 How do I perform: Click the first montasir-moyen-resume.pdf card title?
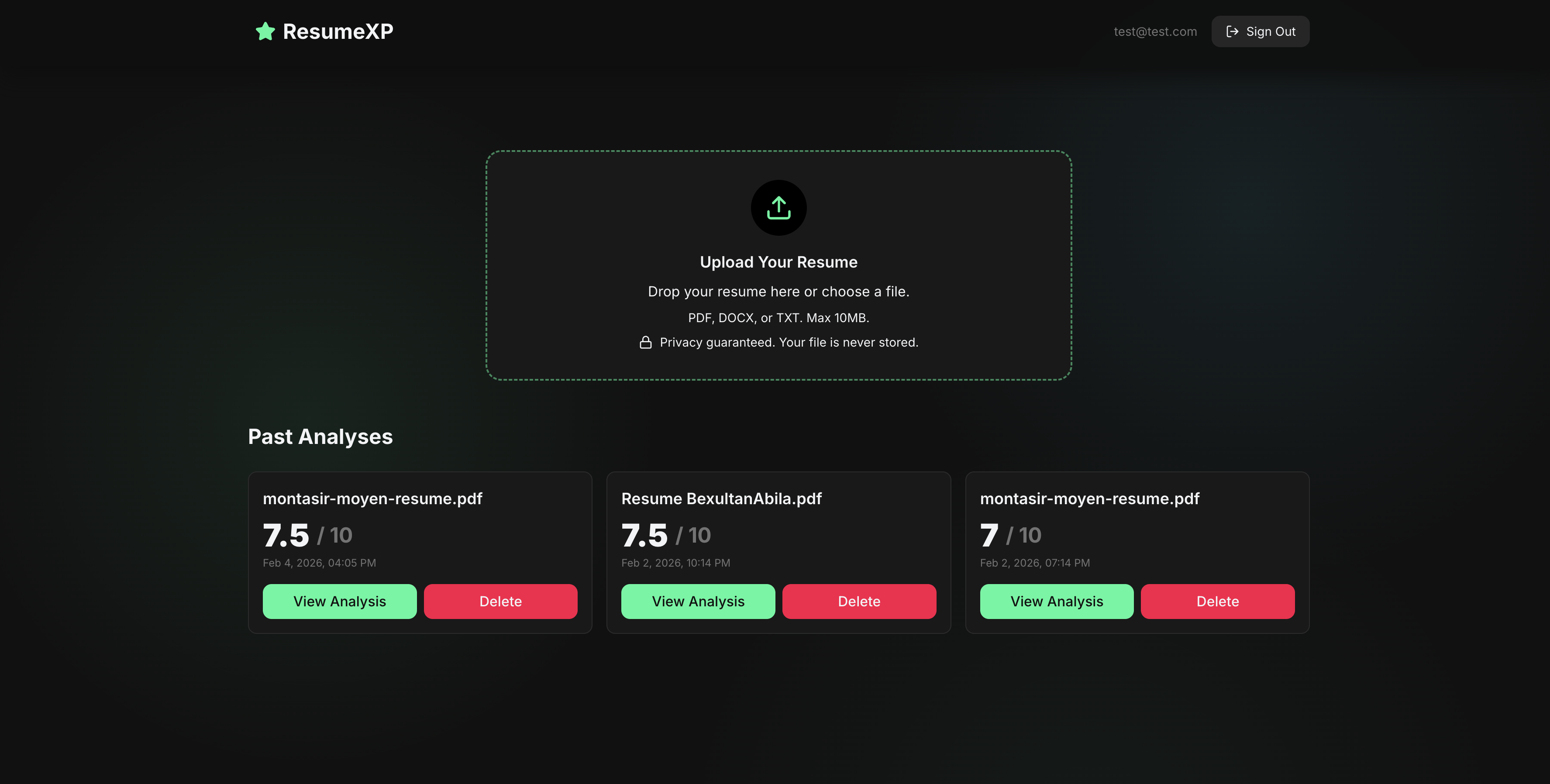(372, 498)
